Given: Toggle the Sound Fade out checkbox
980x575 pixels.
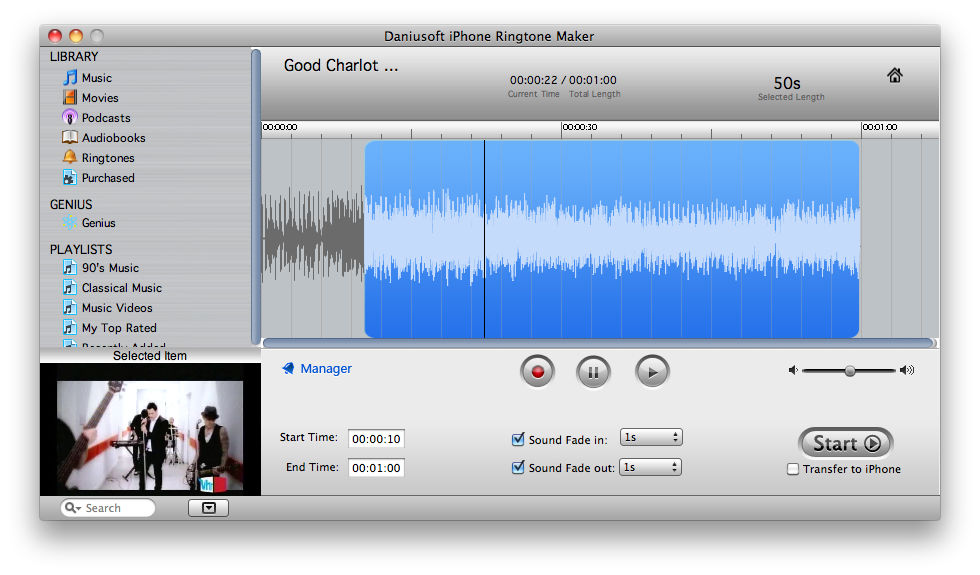Looking at the screenshot, I should 518,467.
